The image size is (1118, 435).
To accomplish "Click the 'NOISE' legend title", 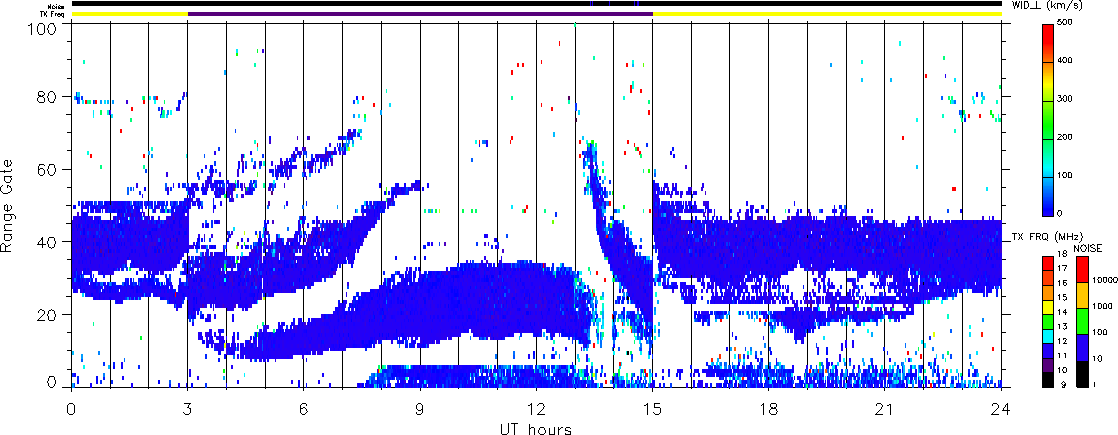I will pyautogui.click(x=1088, y=247).
